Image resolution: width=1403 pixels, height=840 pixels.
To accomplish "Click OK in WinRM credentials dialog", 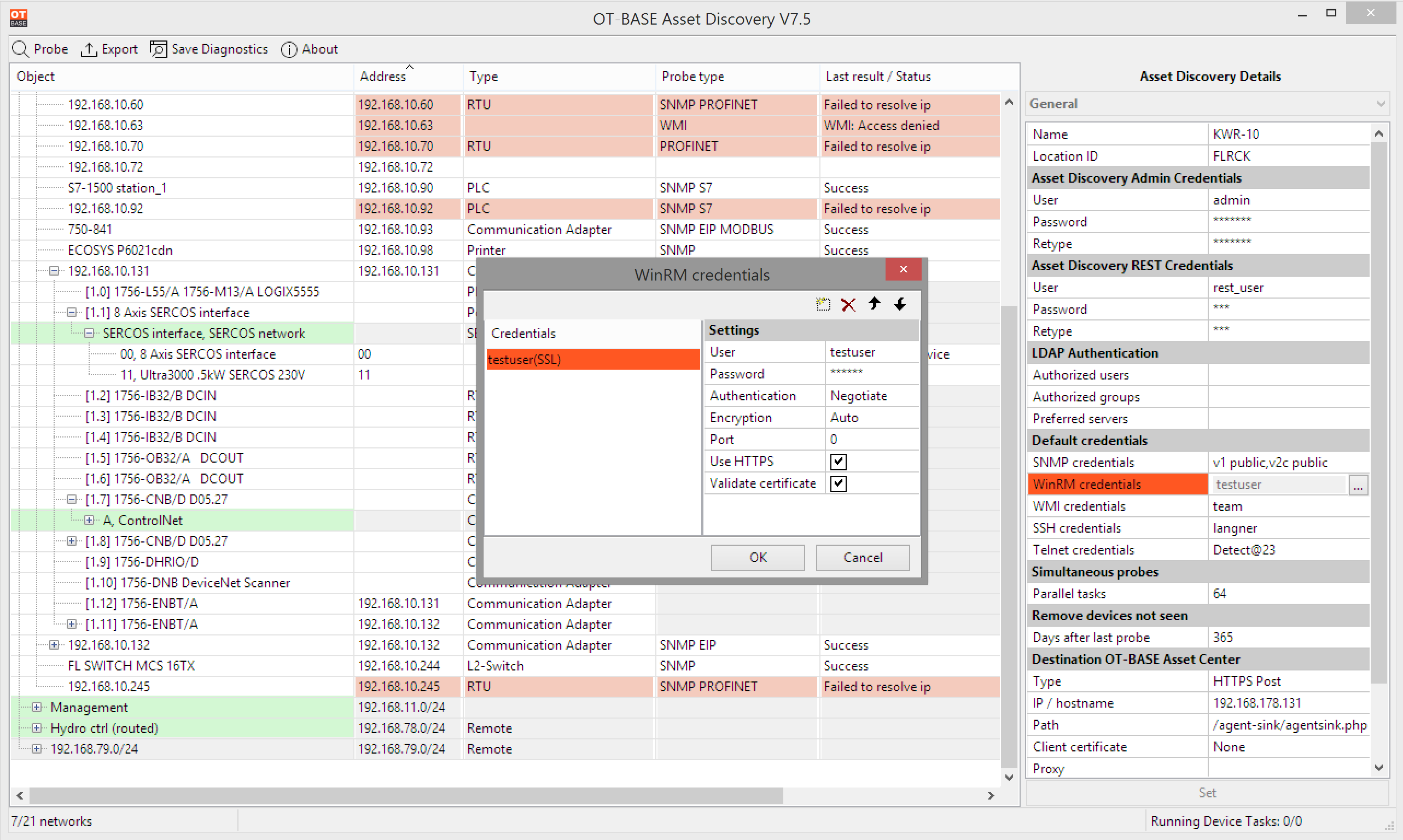I will [758, 558].
